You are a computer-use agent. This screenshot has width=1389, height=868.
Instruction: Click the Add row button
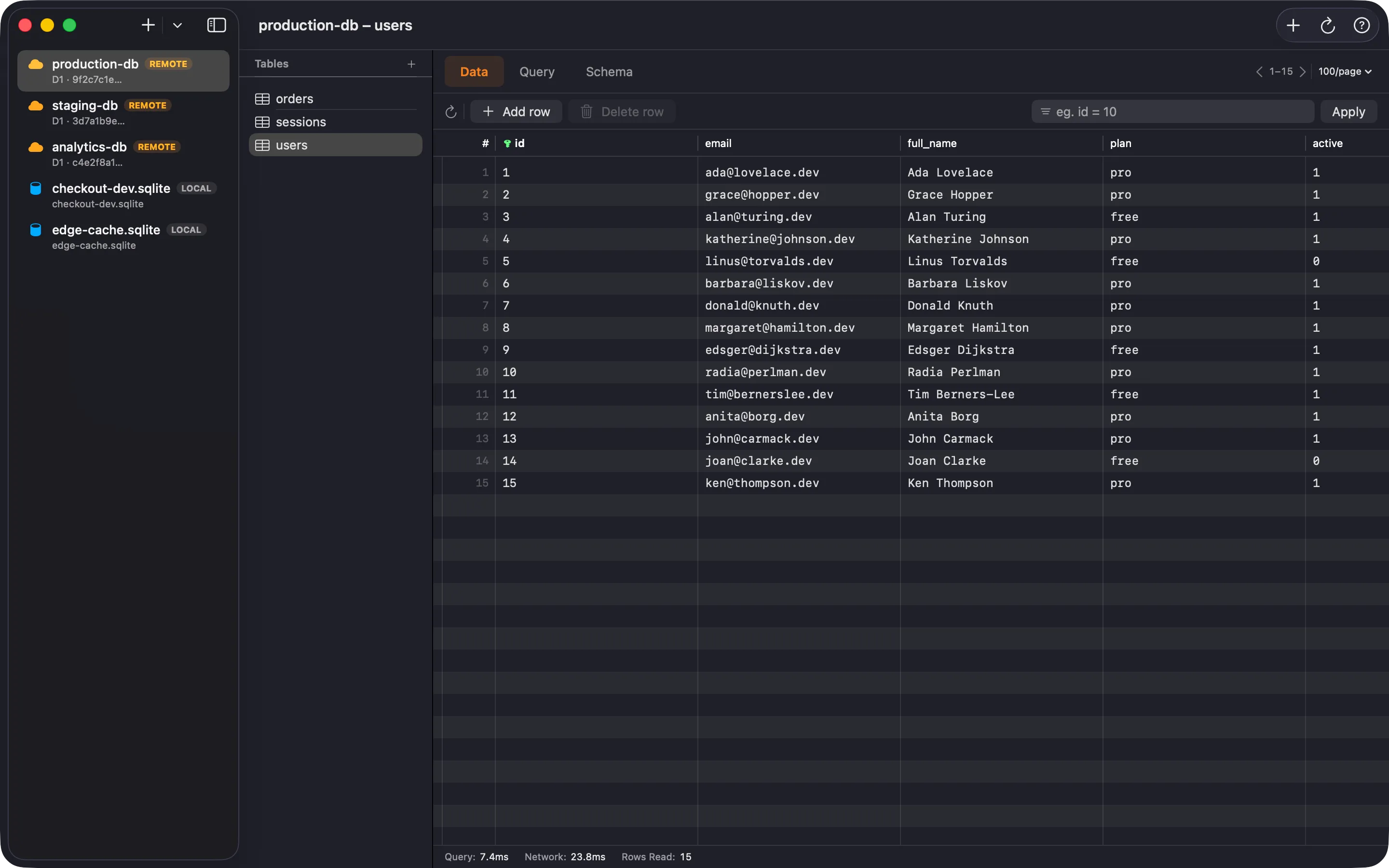[516, 112]
